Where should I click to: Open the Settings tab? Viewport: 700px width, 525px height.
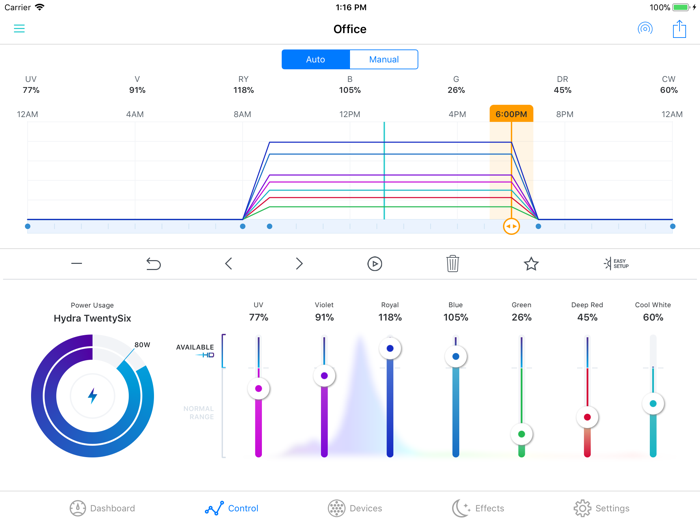(602, 508)
